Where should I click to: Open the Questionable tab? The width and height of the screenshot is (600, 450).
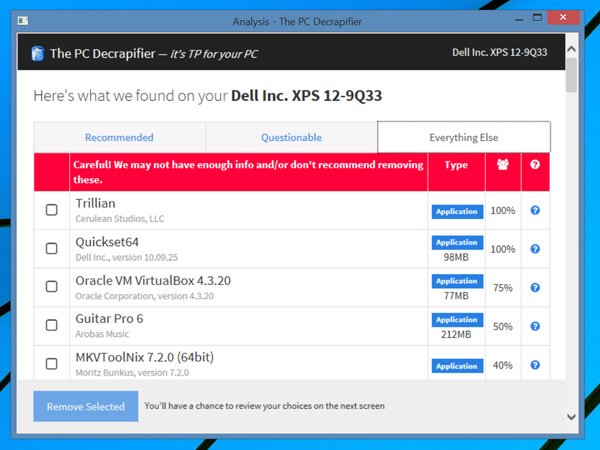291,137
